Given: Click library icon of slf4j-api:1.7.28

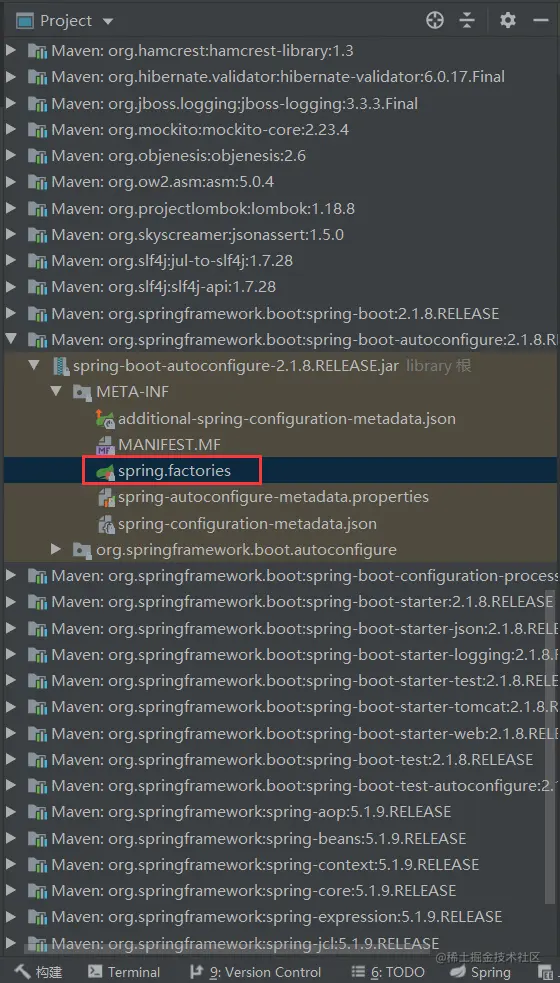Looking at the screenshot, I should 38,287.
